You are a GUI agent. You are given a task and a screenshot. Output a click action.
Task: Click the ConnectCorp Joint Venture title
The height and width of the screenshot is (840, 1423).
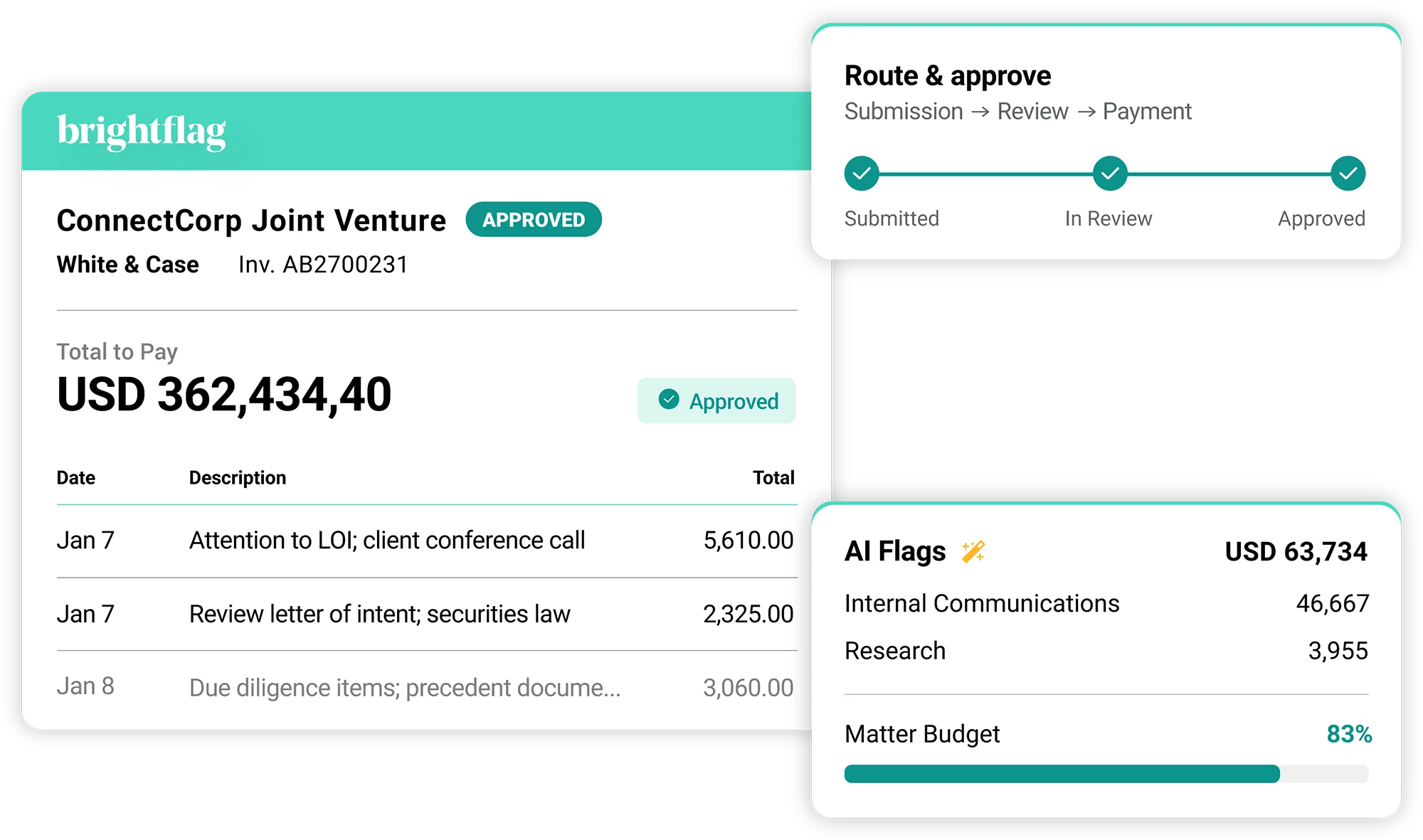tap(252, 221)
